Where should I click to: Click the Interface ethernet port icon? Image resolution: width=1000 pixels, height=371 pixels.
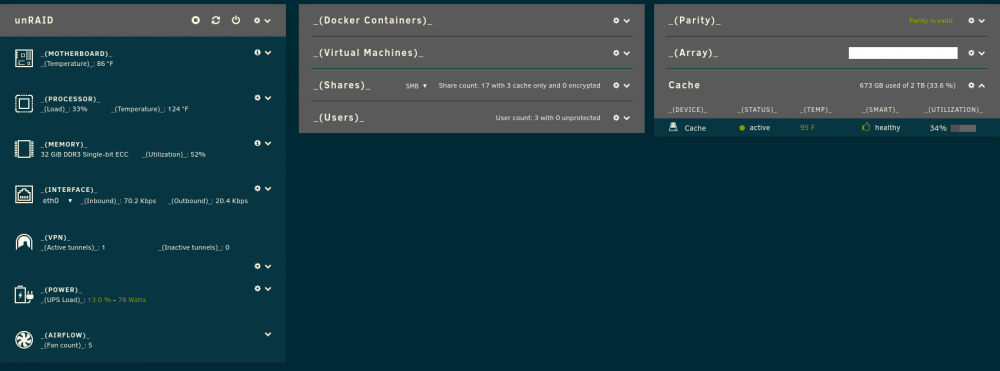point(24,194)
